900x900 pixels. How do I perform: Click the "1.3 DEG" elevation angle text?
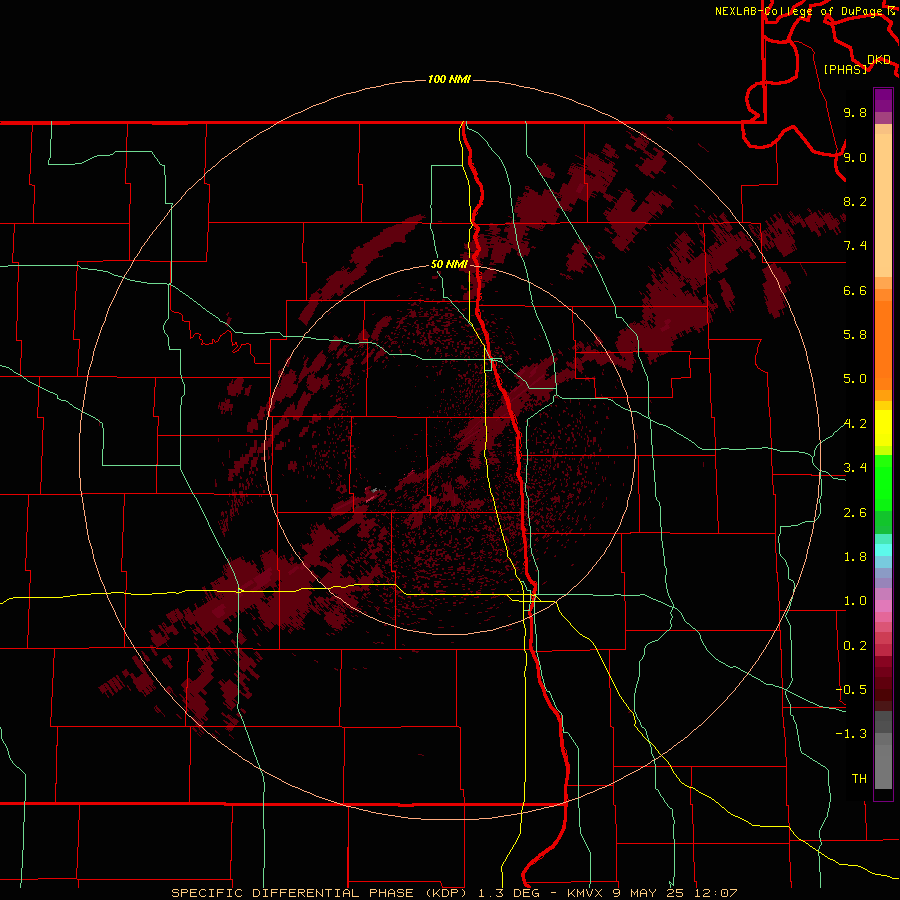pyautogui.click(x=509, y=893)
